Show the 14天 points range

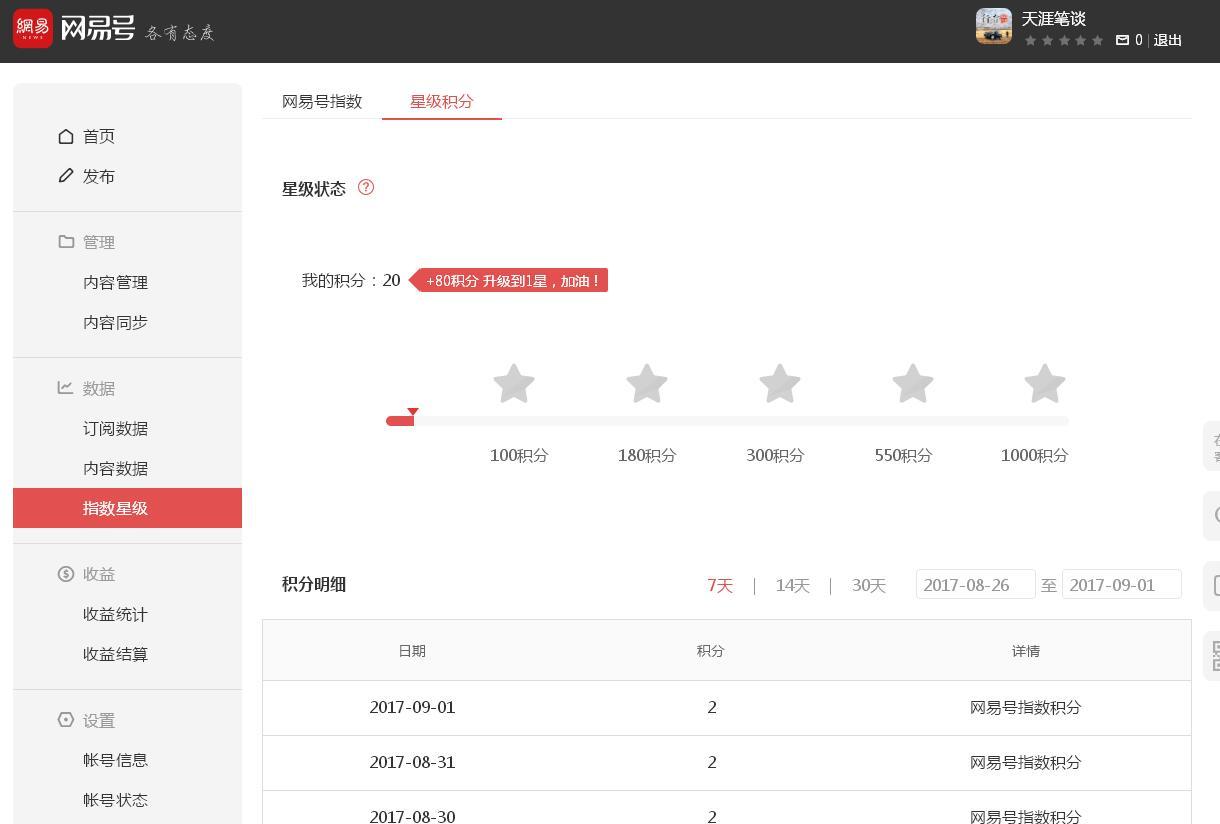coord(792,585)
